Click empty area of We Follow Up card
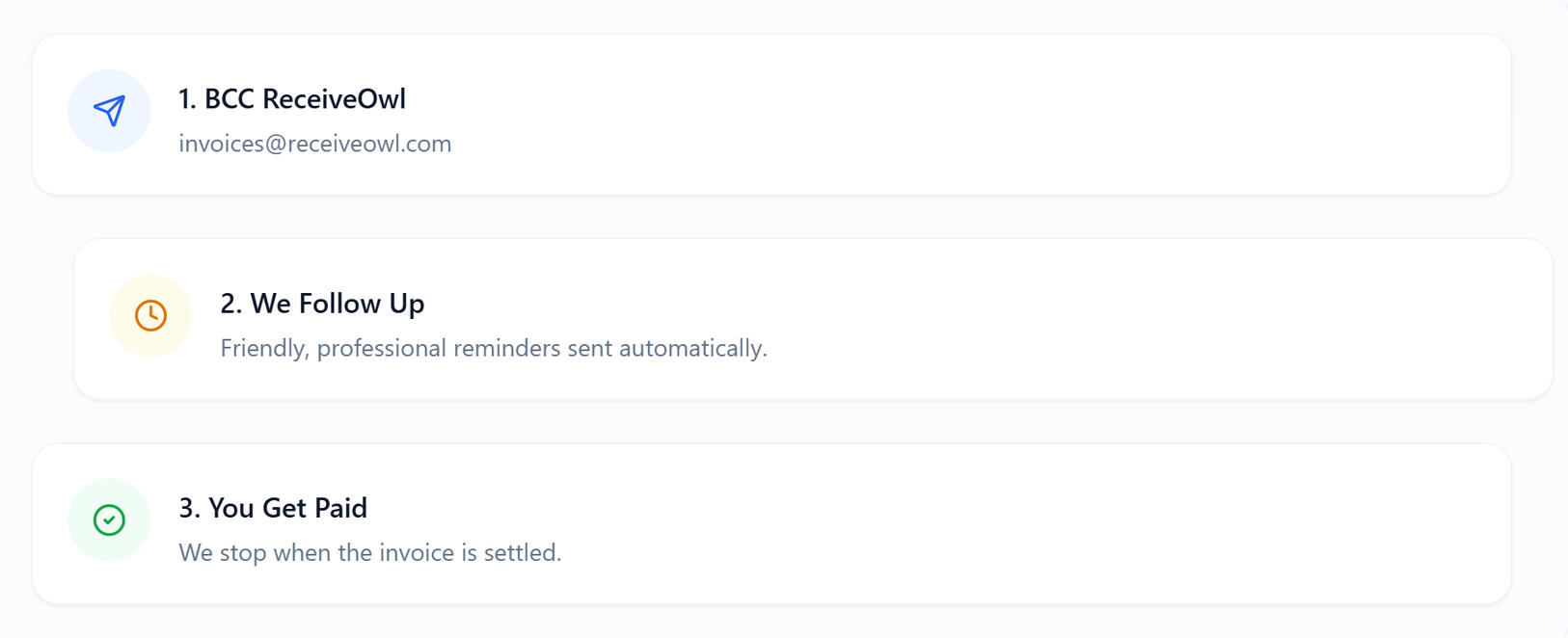 pyautogui.click(x=1109, y=320)
